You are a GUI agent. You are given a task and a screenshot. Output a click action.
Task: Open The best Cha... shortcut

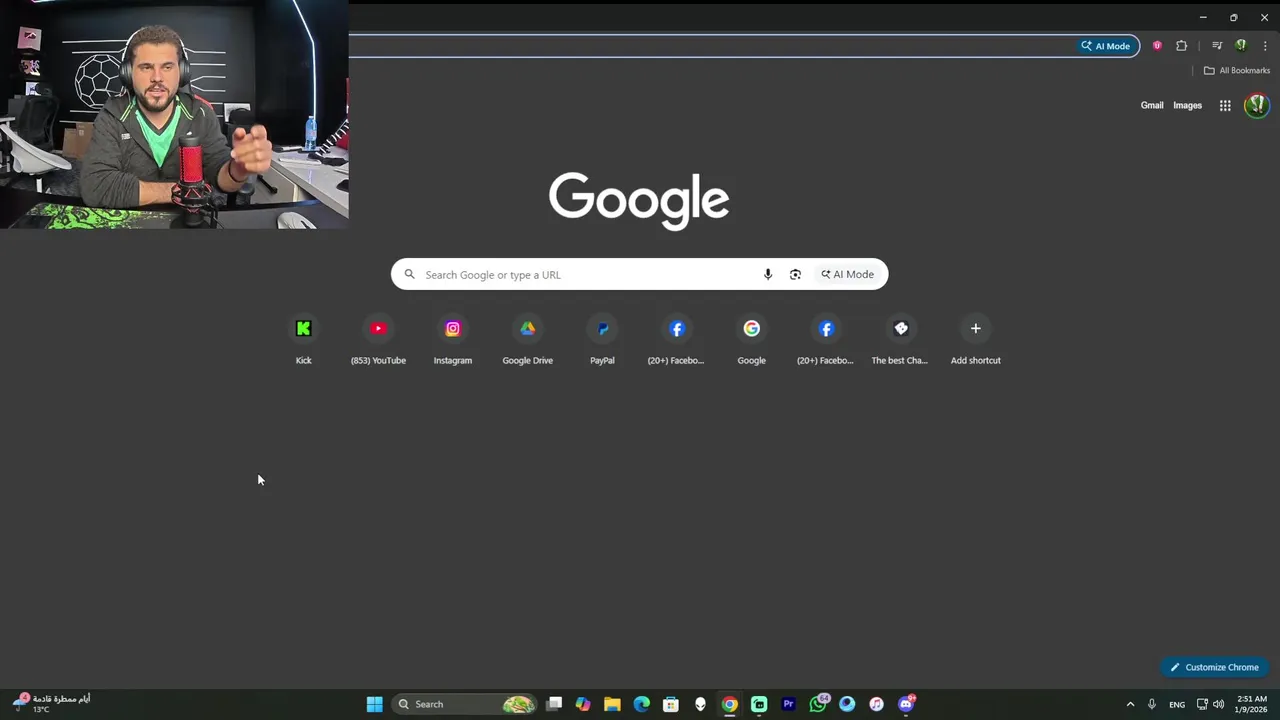point(900,340)
